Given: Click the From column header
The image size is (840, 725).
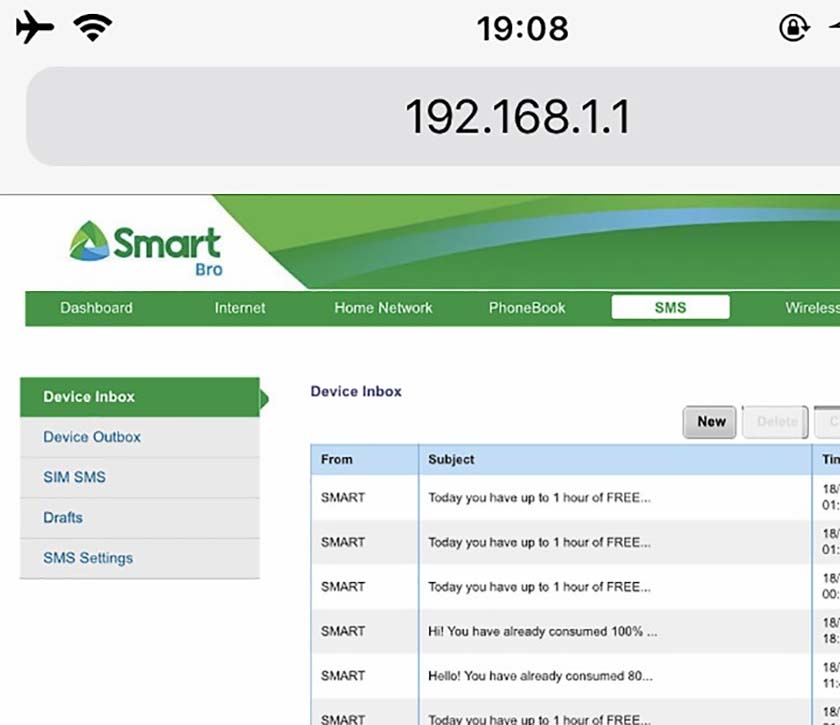Looking at the screenshot, I should tap(365, 460).
